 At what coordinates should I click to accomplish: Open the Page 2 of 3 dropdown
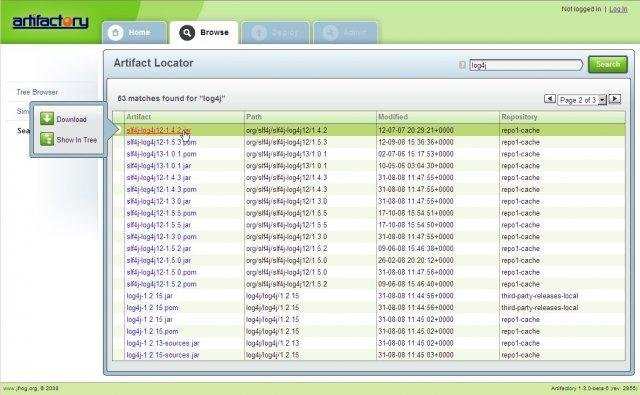[582, 100]
